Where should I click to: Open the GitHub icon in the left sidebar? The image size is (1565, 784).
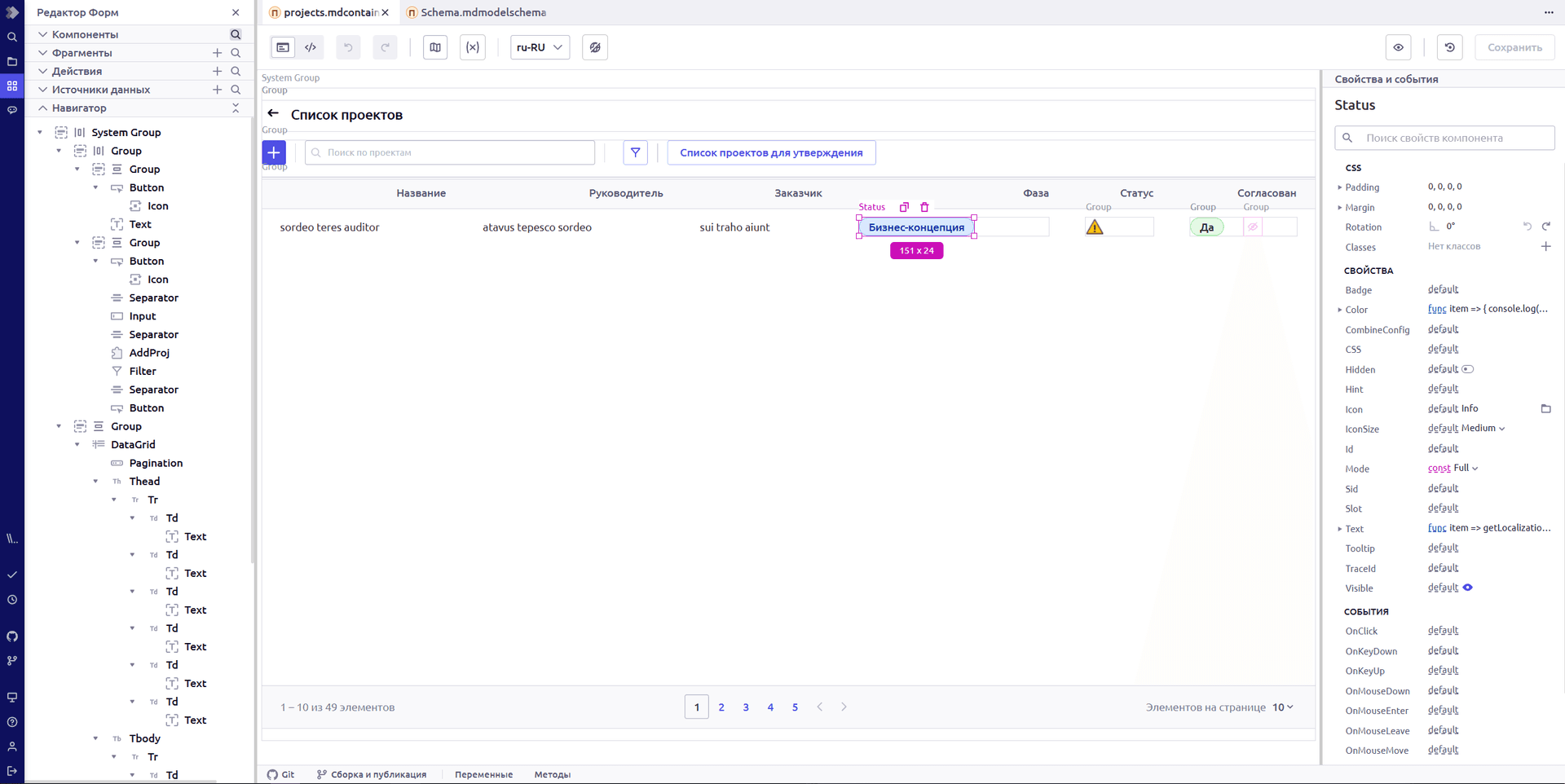click(12, 636)
